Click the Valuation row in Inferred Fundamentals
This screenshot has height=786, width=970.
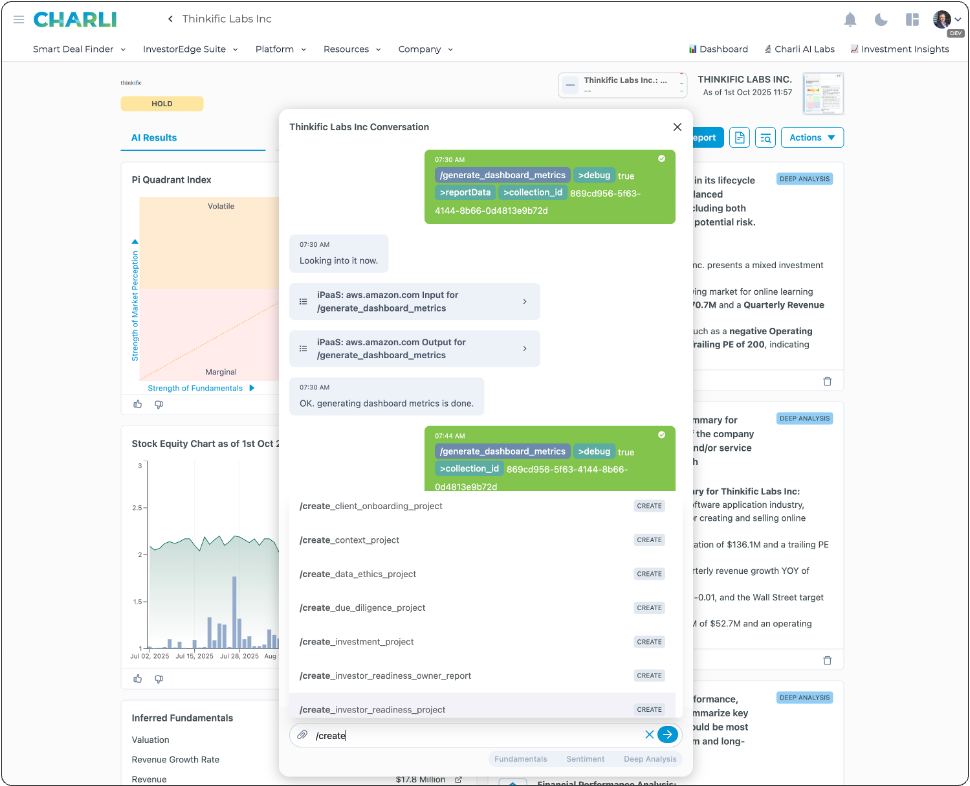[150, 740]
